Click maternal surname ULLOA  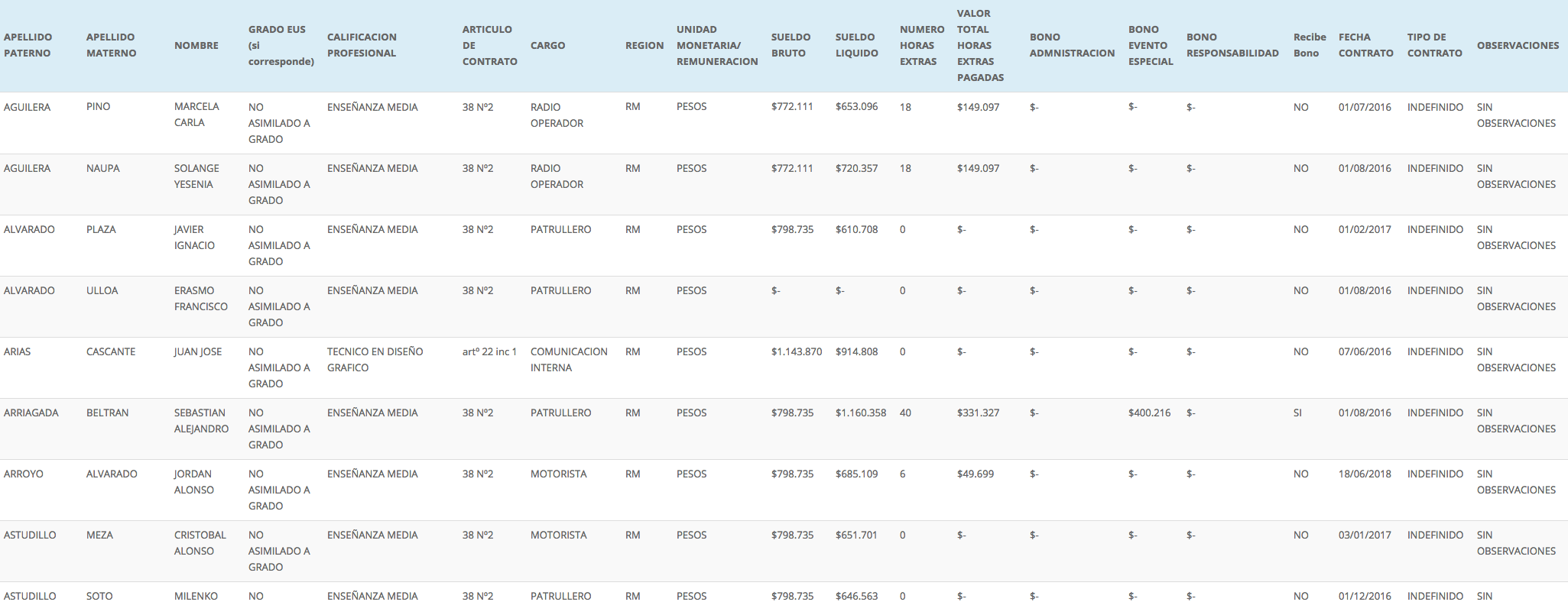102,290
